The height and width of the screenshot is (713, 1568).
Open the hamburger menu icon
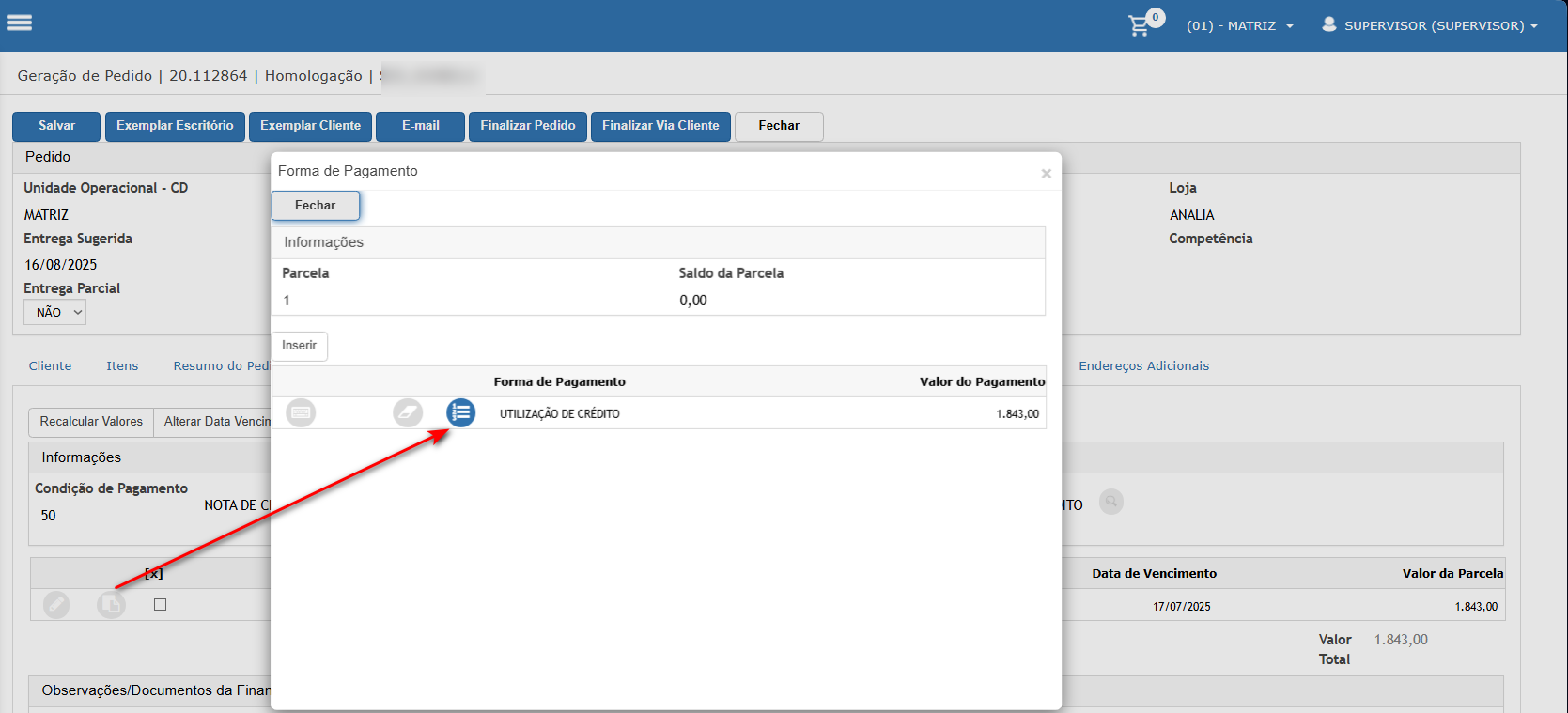coord(19,23)
